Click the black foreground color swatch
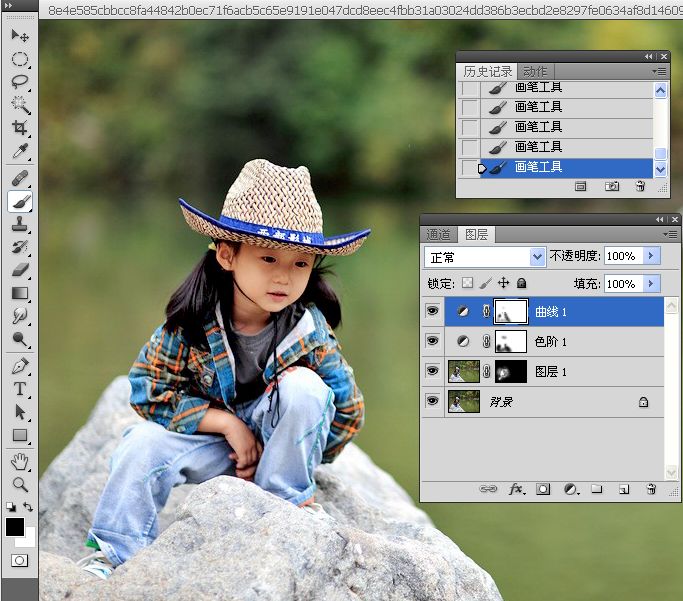The height and width of the screenshot is (601, 683). pyautogui.click(x=15, y=527)
